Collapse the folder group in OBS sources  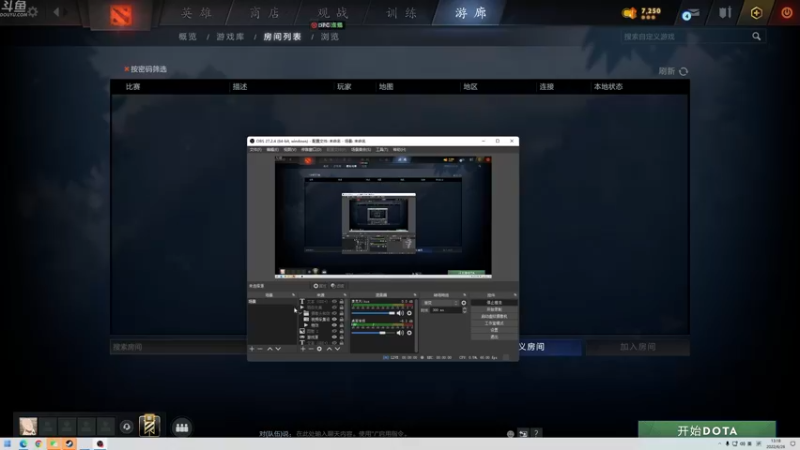tap(301, 313)
